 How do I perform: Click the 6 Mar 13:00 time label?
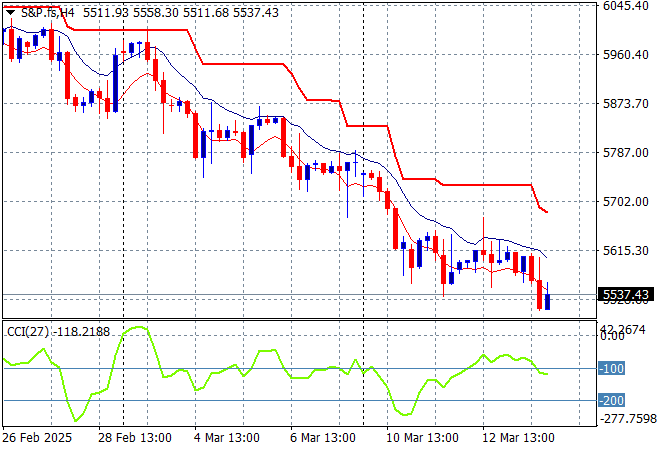pos(322,438)
